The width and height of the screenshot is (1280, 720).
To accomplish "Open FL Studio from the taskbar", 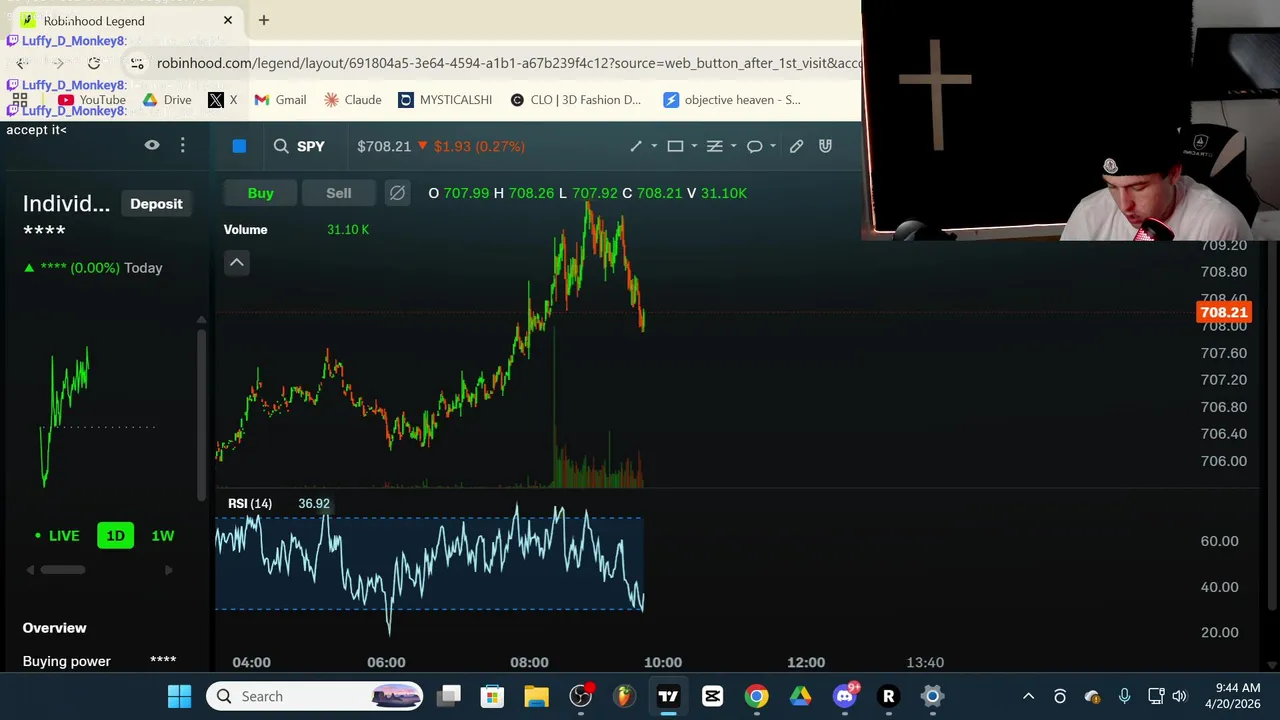I will pyautogui.click(x=624, y=696).
